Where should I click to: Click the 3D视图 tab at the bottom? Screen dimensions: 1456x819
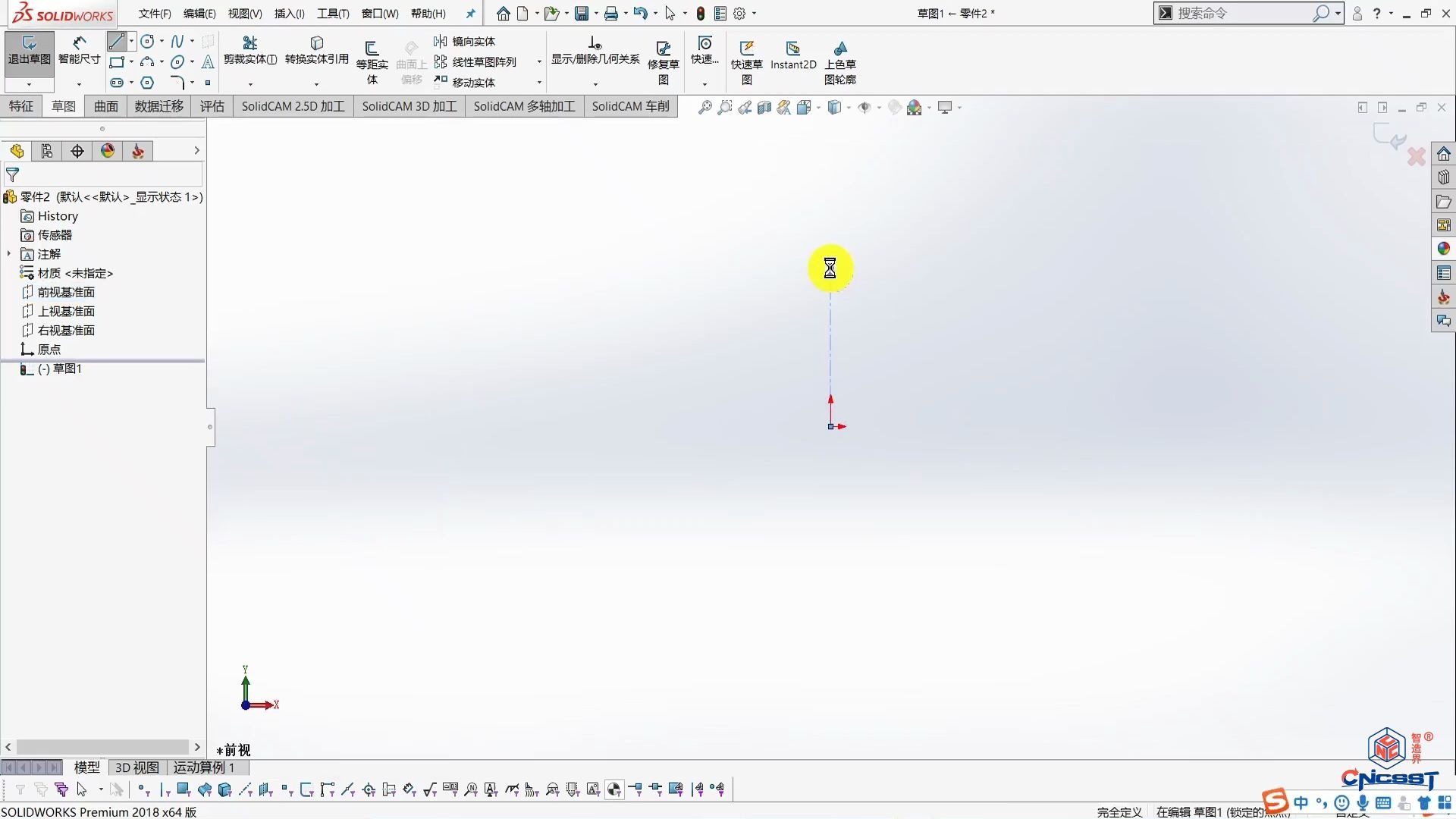[135, 767]
